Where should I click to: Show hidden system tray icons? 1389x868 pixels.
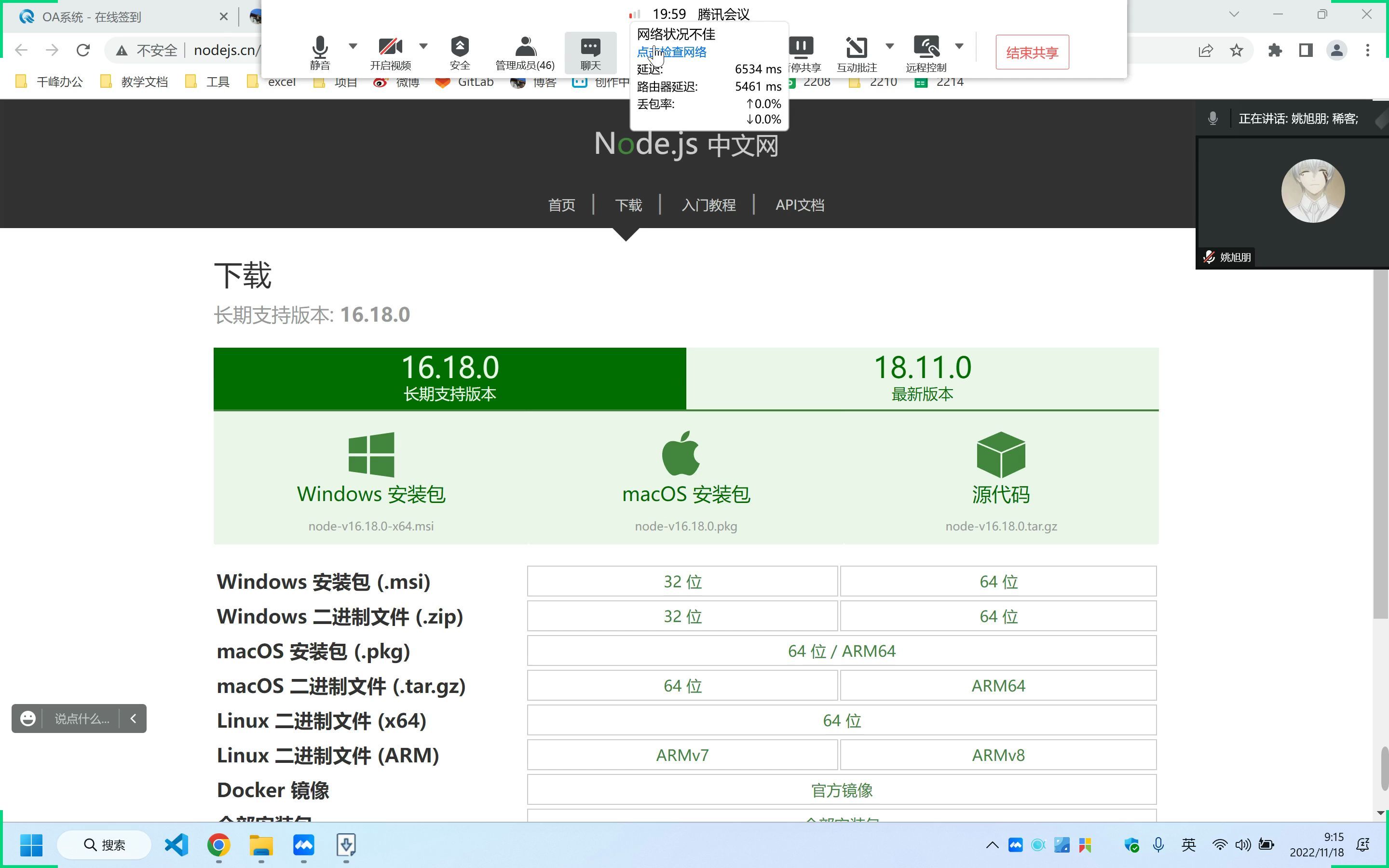(993, 845)
